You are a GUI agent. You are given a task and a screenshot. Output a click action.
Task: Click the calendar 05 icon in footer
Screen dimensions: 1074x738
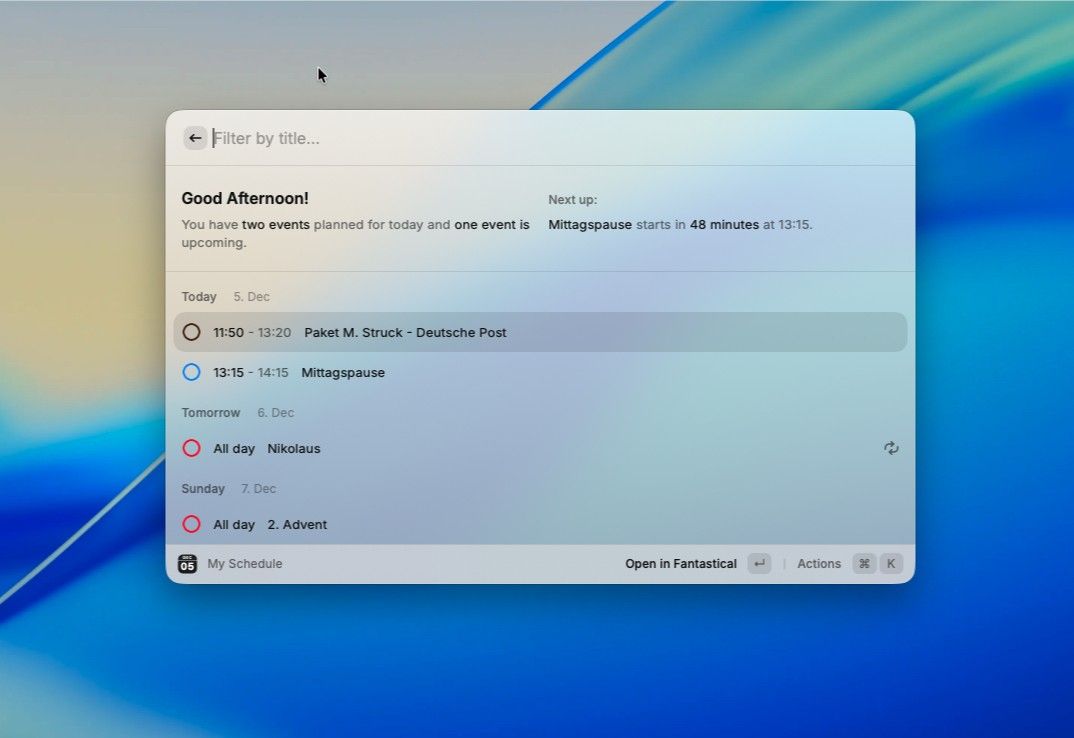pyautogui.click(x=188, y=564)
